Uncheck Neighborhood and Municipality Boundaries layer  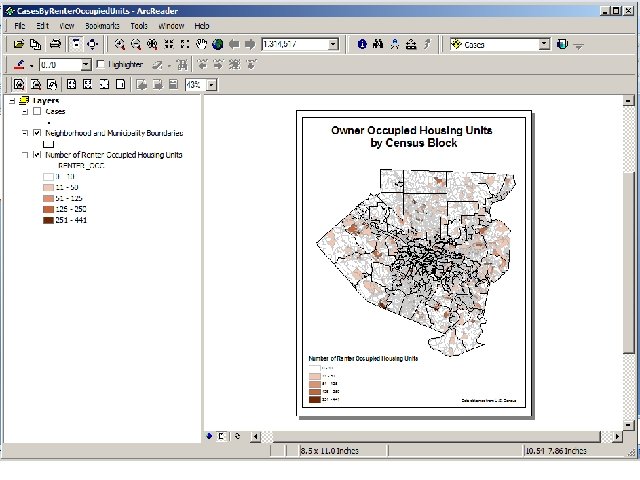click(38, 133)
